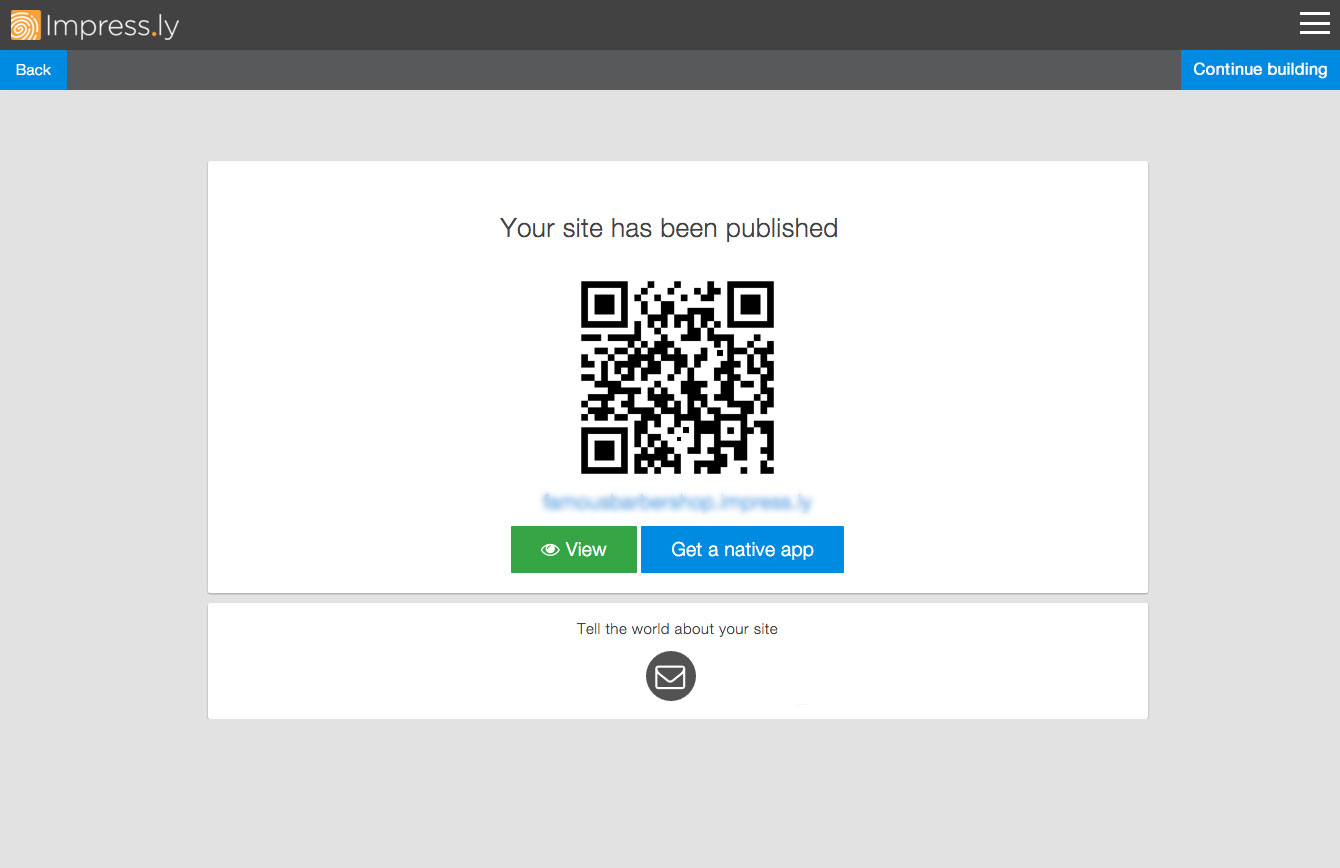Click the Continue building button
The image size is (1340, 868).
tap(1260, 70)
